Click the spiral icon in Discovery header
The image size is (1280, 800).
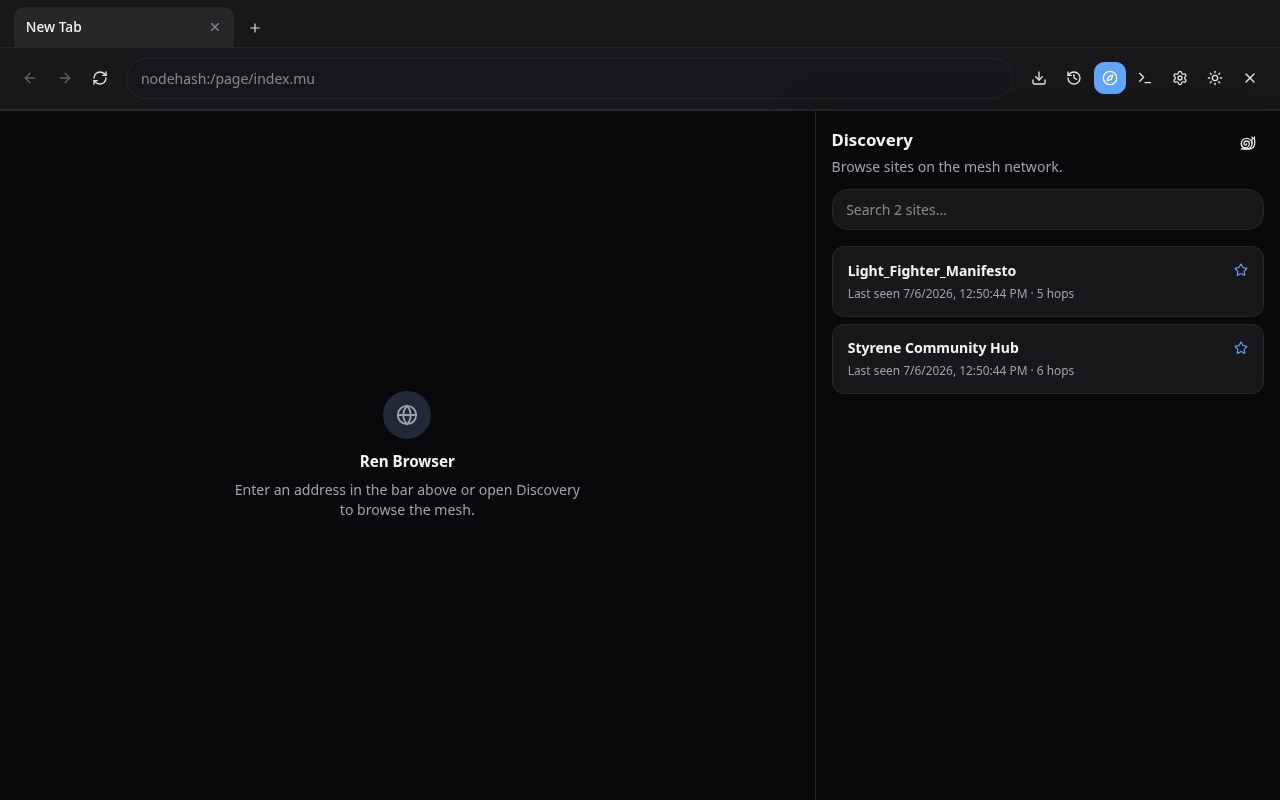[1248, 143]
